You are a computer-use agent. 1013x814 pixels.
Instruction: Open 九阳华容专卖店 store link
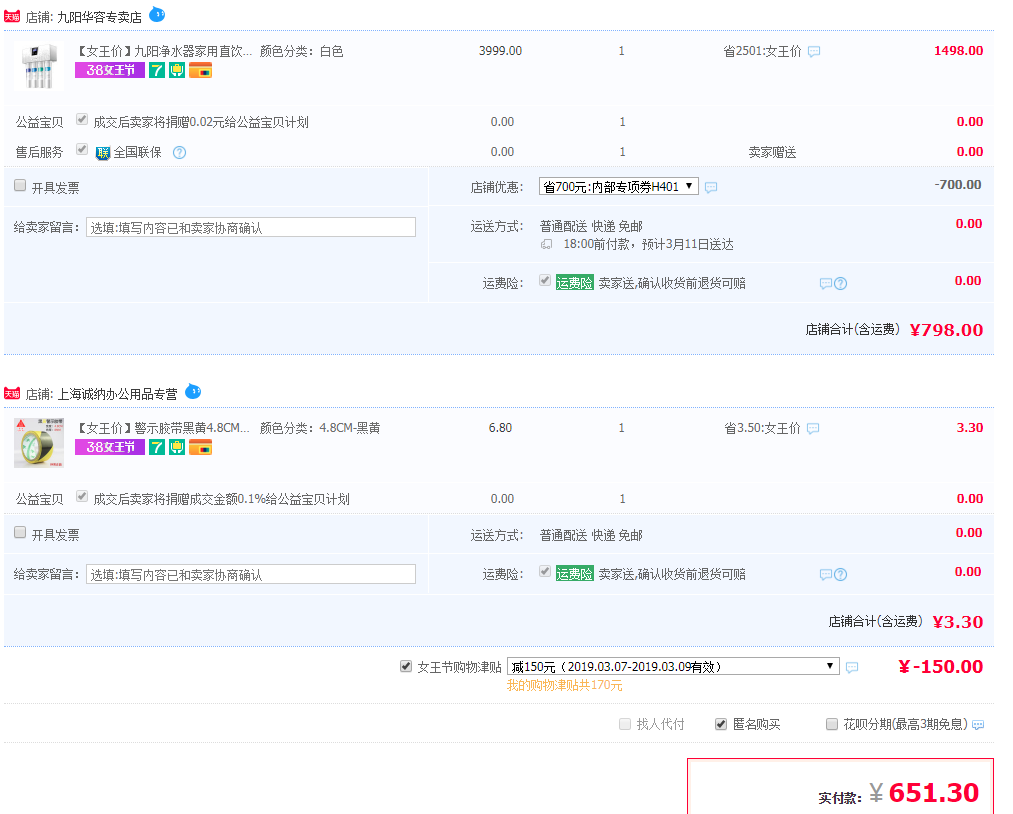(x=99, y=17)
